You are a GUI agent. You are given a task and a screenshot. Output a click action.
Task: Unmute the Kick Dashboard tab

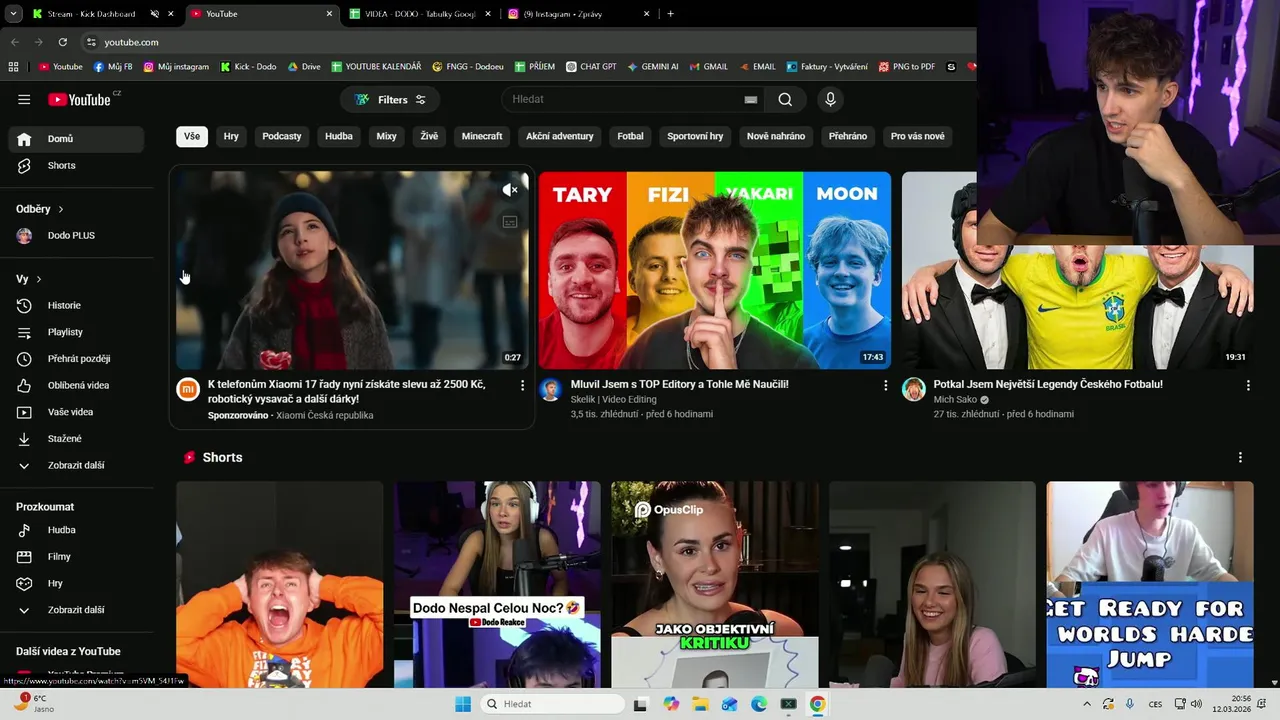tap(154, 14)
